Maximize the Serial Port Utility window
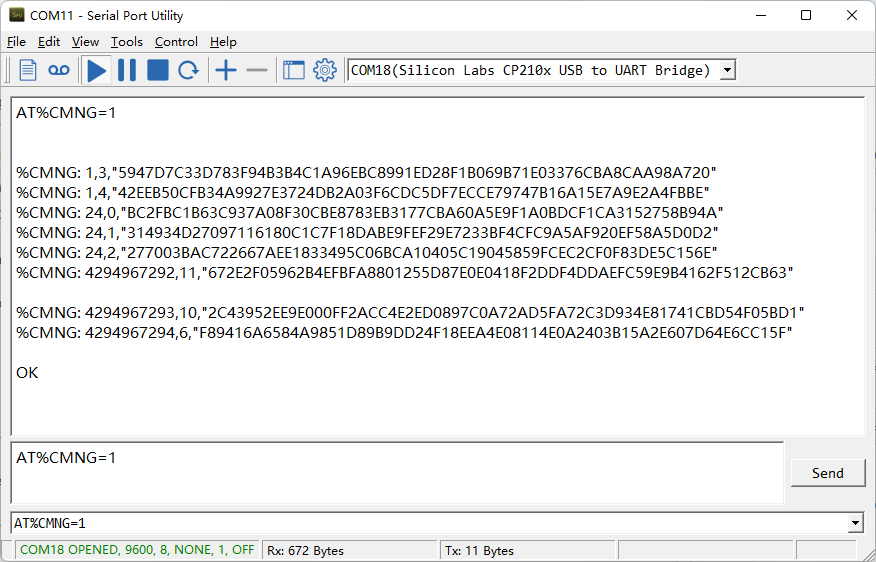This screenshot has height=562, width=876. click(806, 15)
